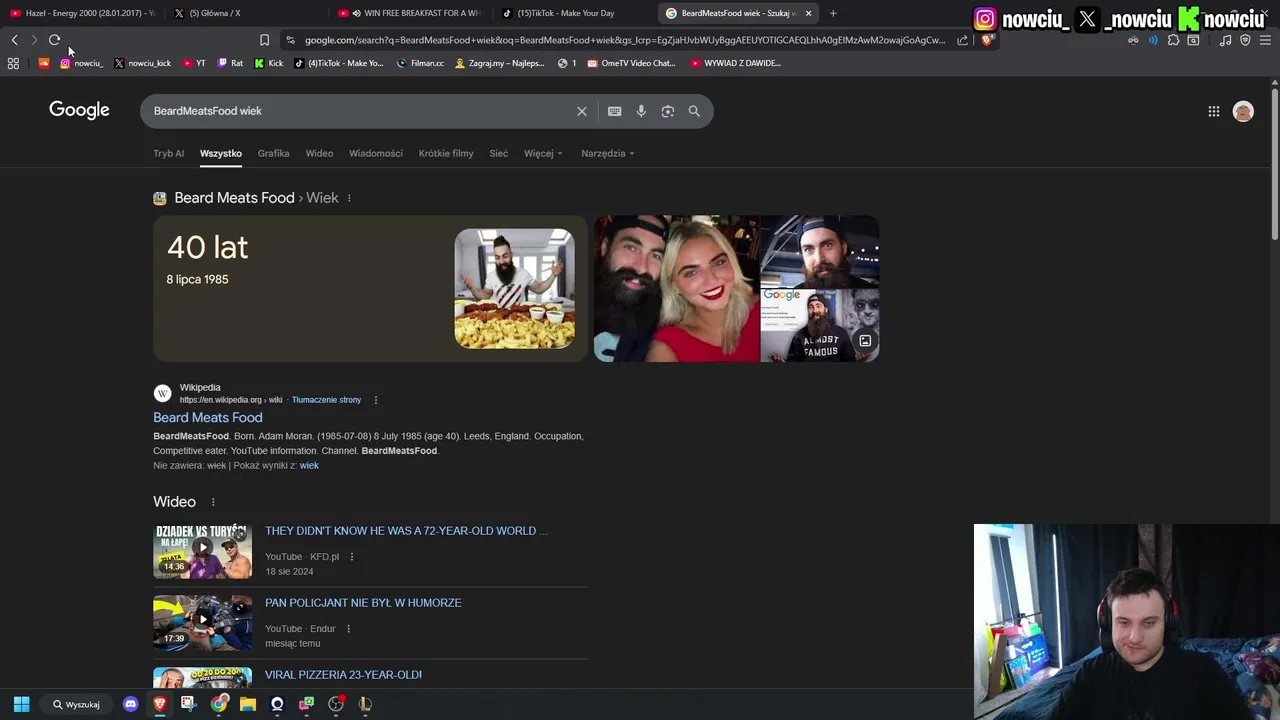This screenshot has width=1280, height=720.
Task: Open the thumbnail of bearded man with food
Action: [514, 289]
